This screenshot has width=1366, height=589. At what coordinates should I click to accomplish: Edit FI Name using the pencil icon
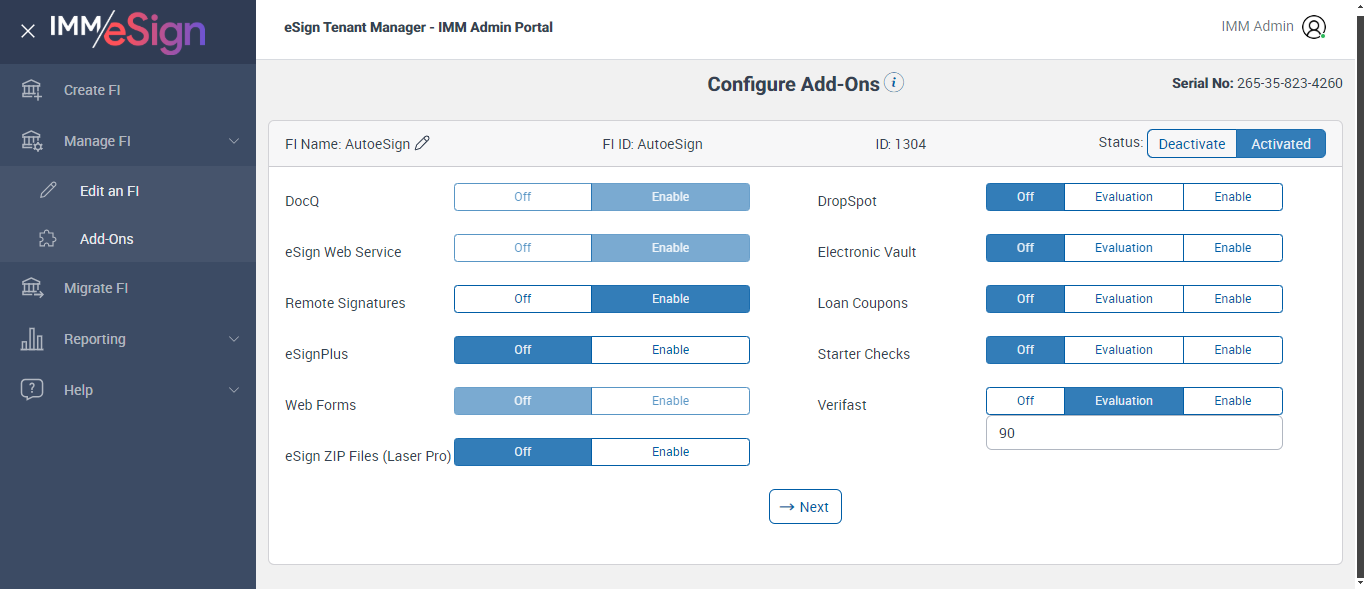[x=422, y=144]
